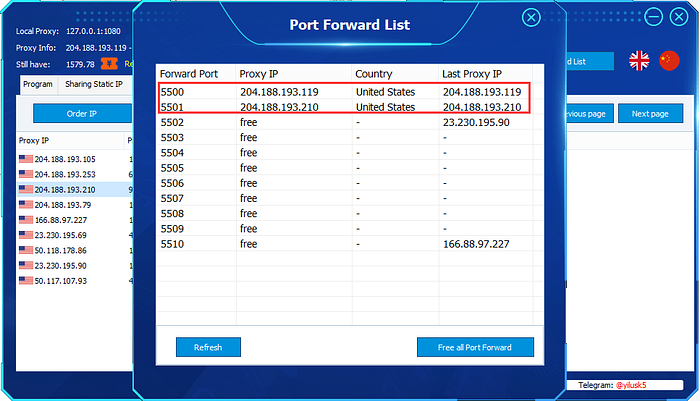Select highlighted proxy 204.188.193.210 in main list
The image size is (700, 401).
point(75,189)
